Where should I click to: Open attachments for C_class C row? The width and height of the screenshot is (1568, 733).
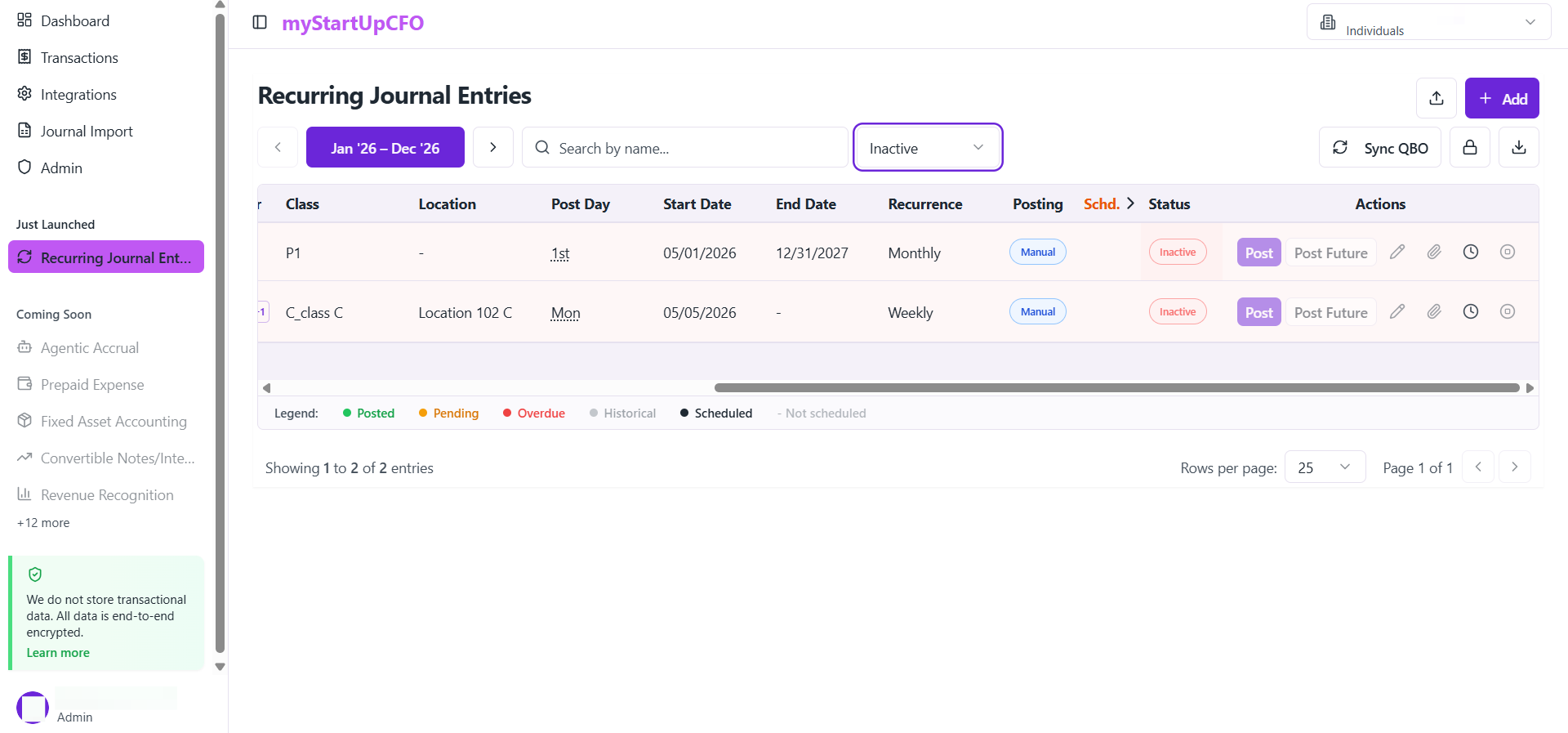[1434, 311]
